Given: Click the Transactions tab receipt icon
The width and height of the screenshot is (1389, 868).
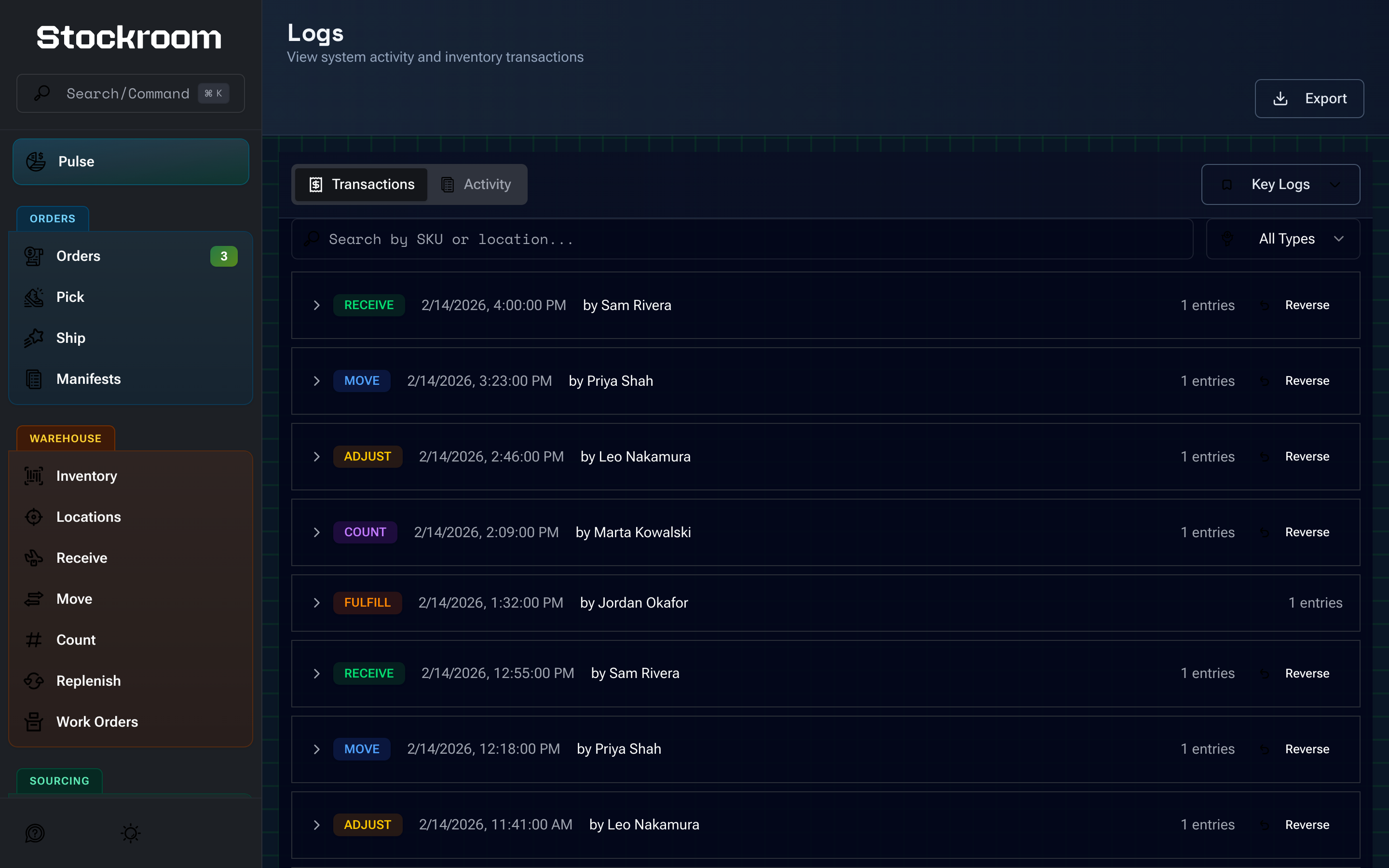Looking at the screenshot, I should (316, 185).
